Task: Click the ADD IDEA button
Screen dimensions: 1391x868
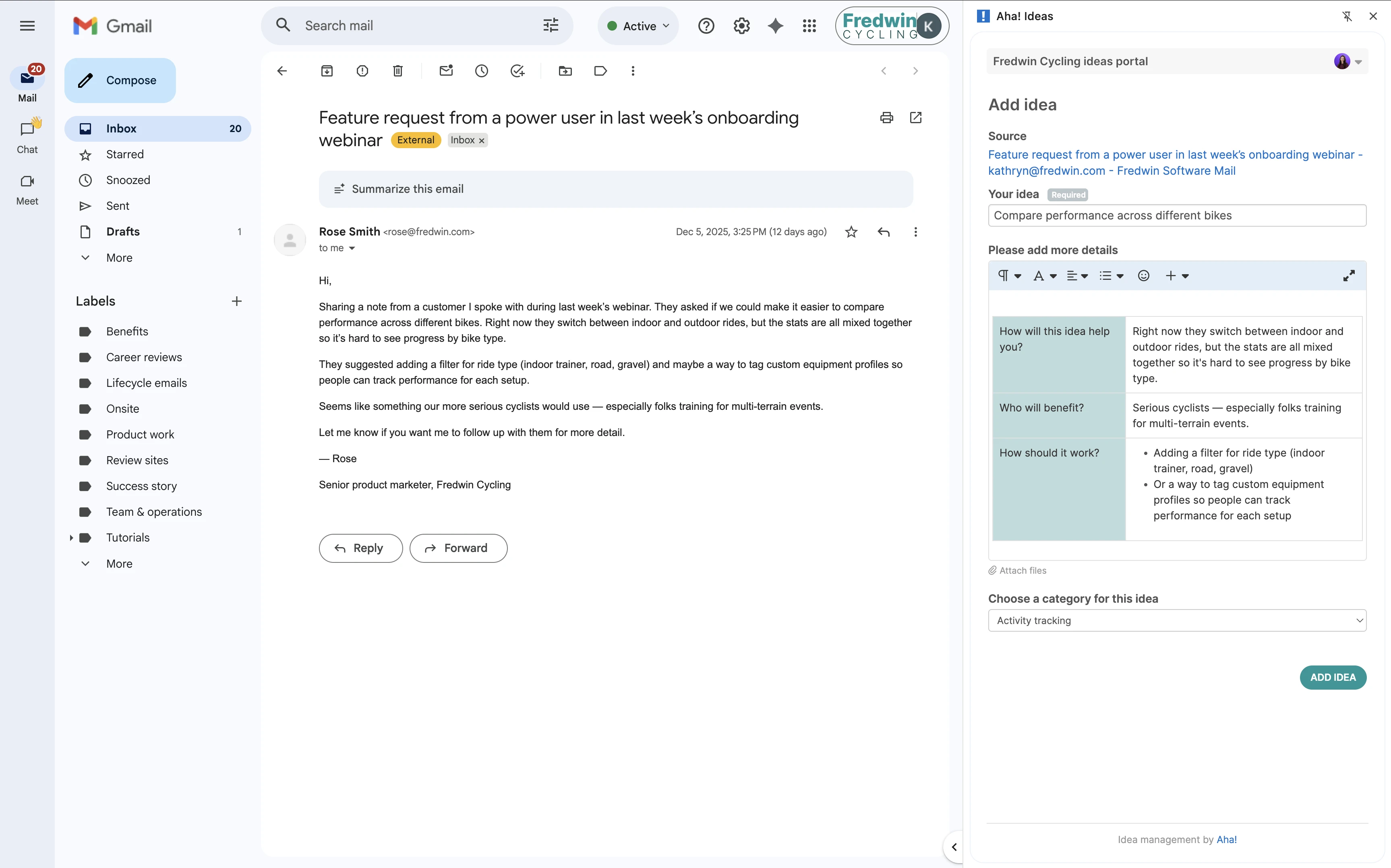Action: tap(1333, 678)
